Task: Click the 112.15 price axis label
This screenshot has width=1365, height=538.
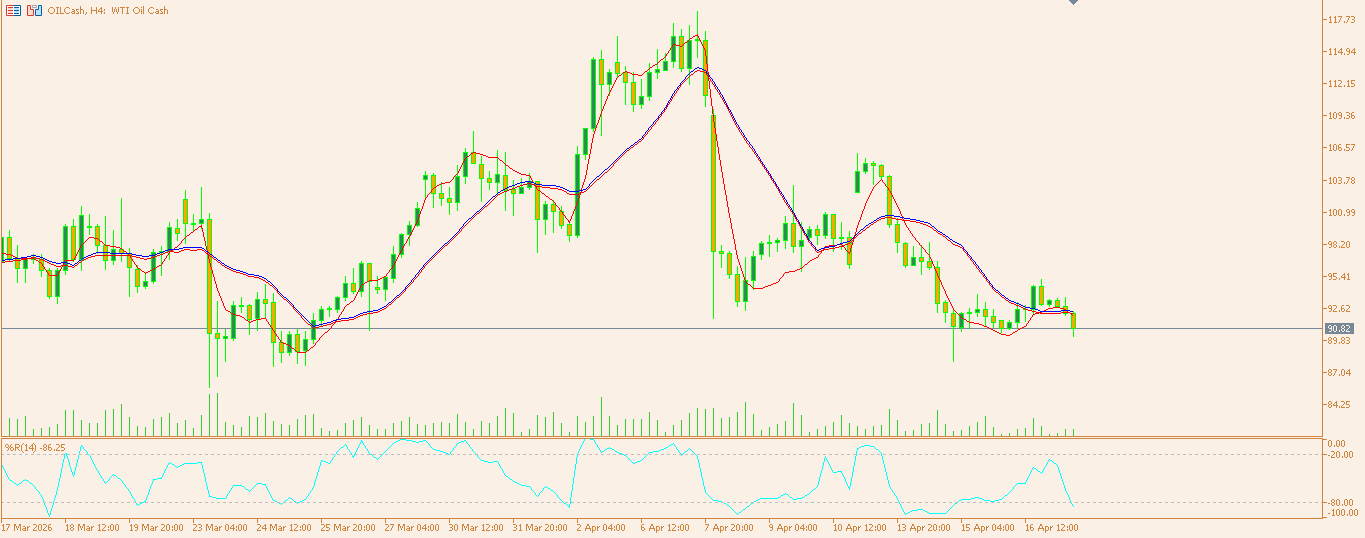Action: coord(1340,84)
